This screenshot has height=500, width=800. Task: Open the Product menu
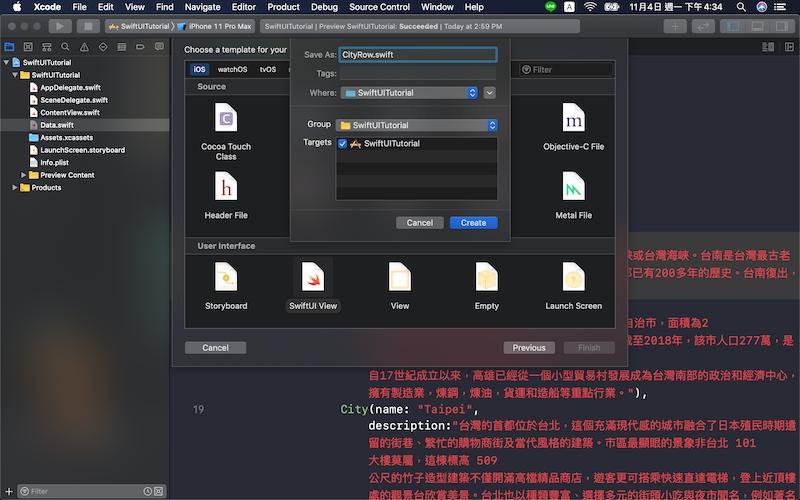pos(283,7)
